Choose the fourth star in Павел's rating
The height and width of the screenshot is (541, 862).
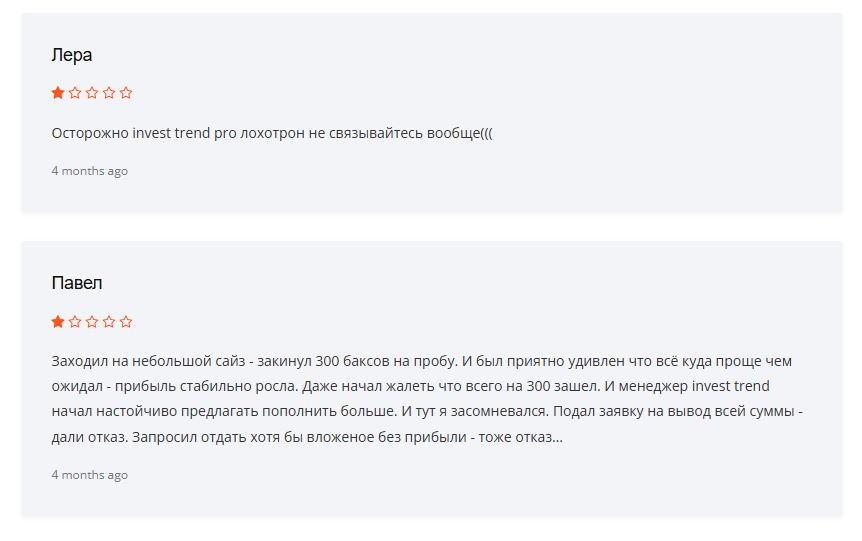point(109,322)
